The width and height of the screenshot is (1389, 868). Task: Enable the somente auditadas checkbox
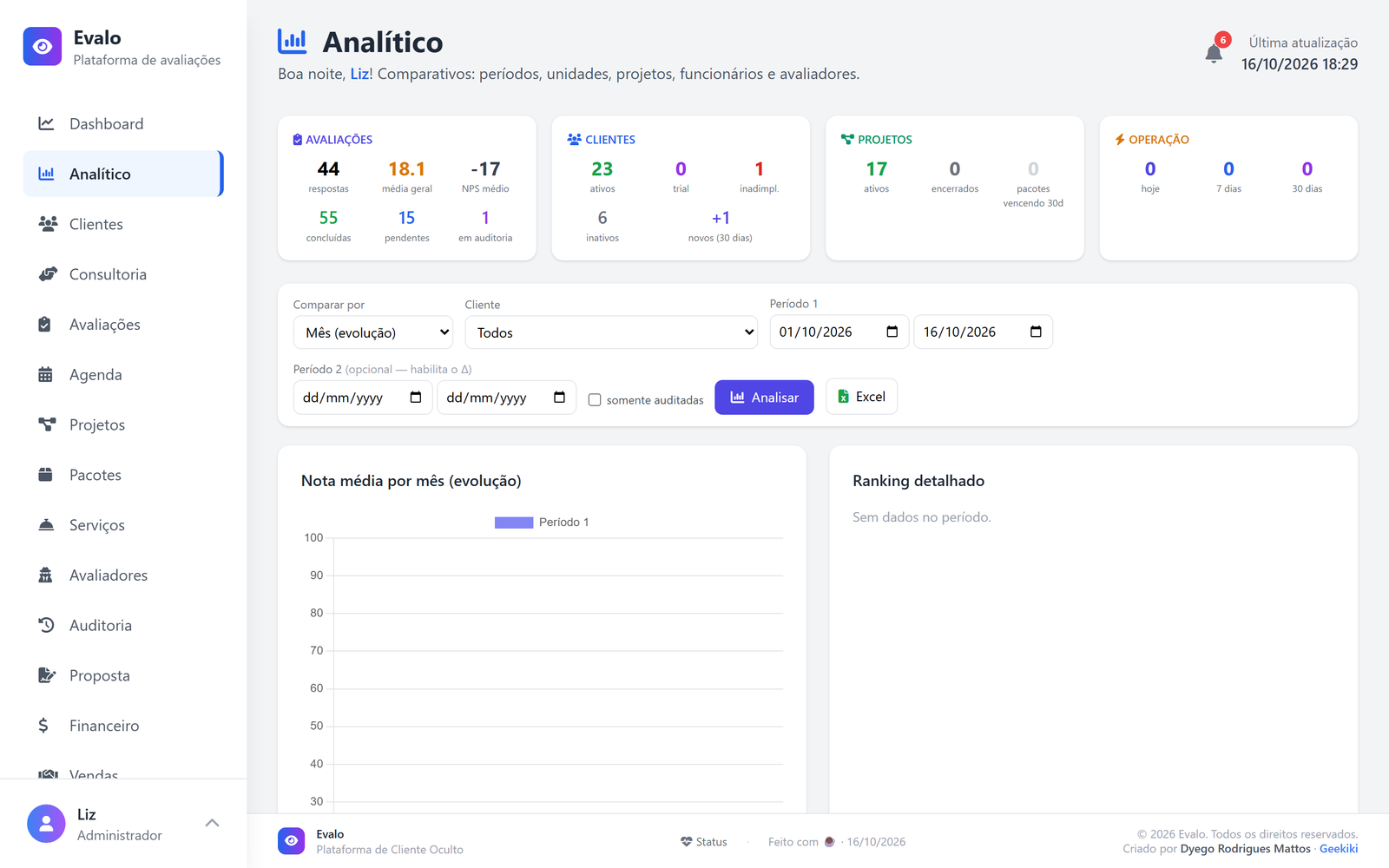(595, 400)
